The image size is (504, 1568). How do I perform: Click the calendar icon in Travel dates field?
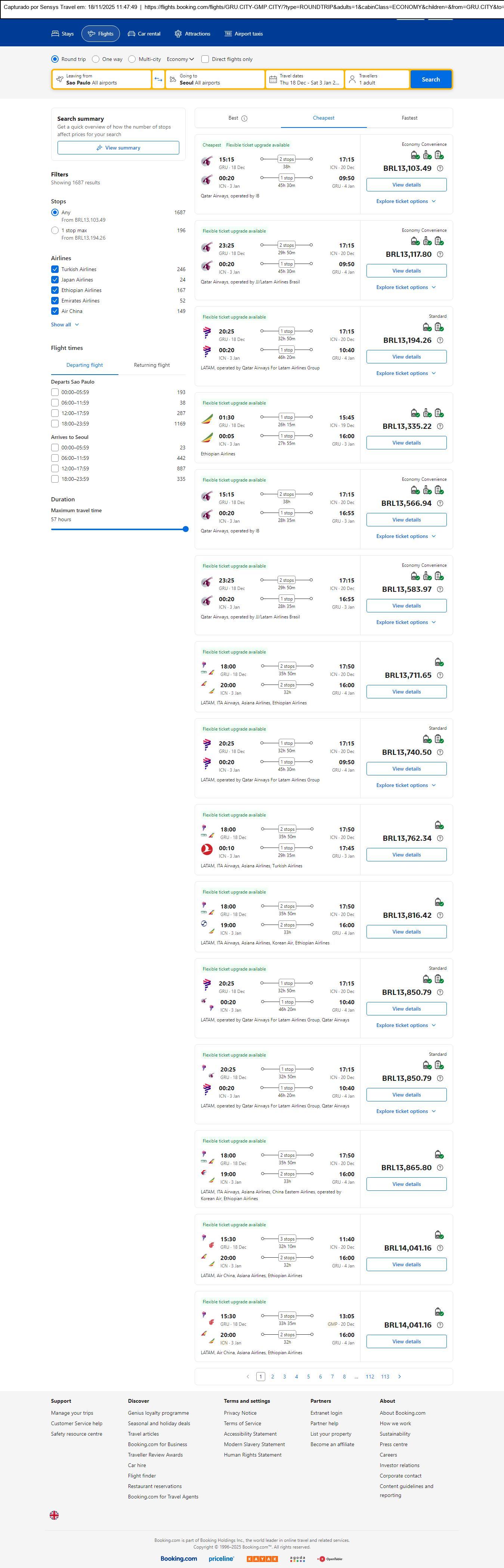[273, 80]
